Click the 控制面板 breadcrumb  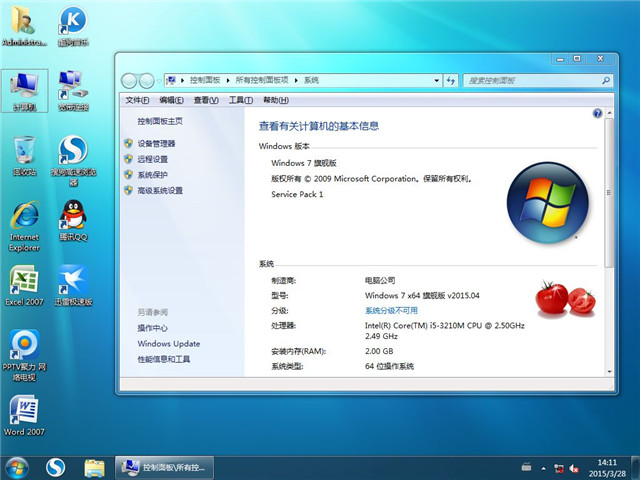point(205,80)
